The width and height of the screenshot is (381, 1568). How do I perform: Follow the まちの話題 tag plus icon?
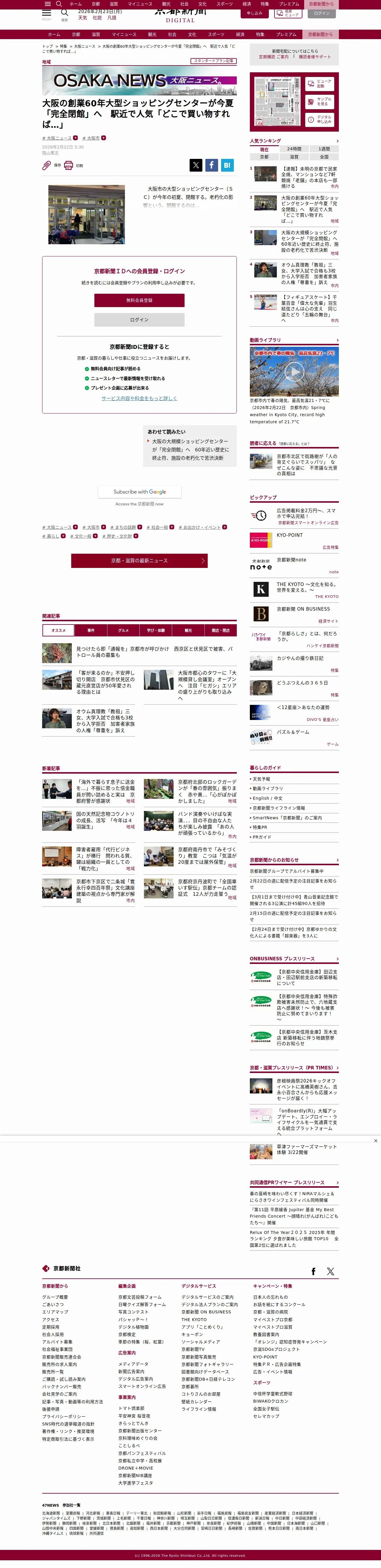(139, 527)
